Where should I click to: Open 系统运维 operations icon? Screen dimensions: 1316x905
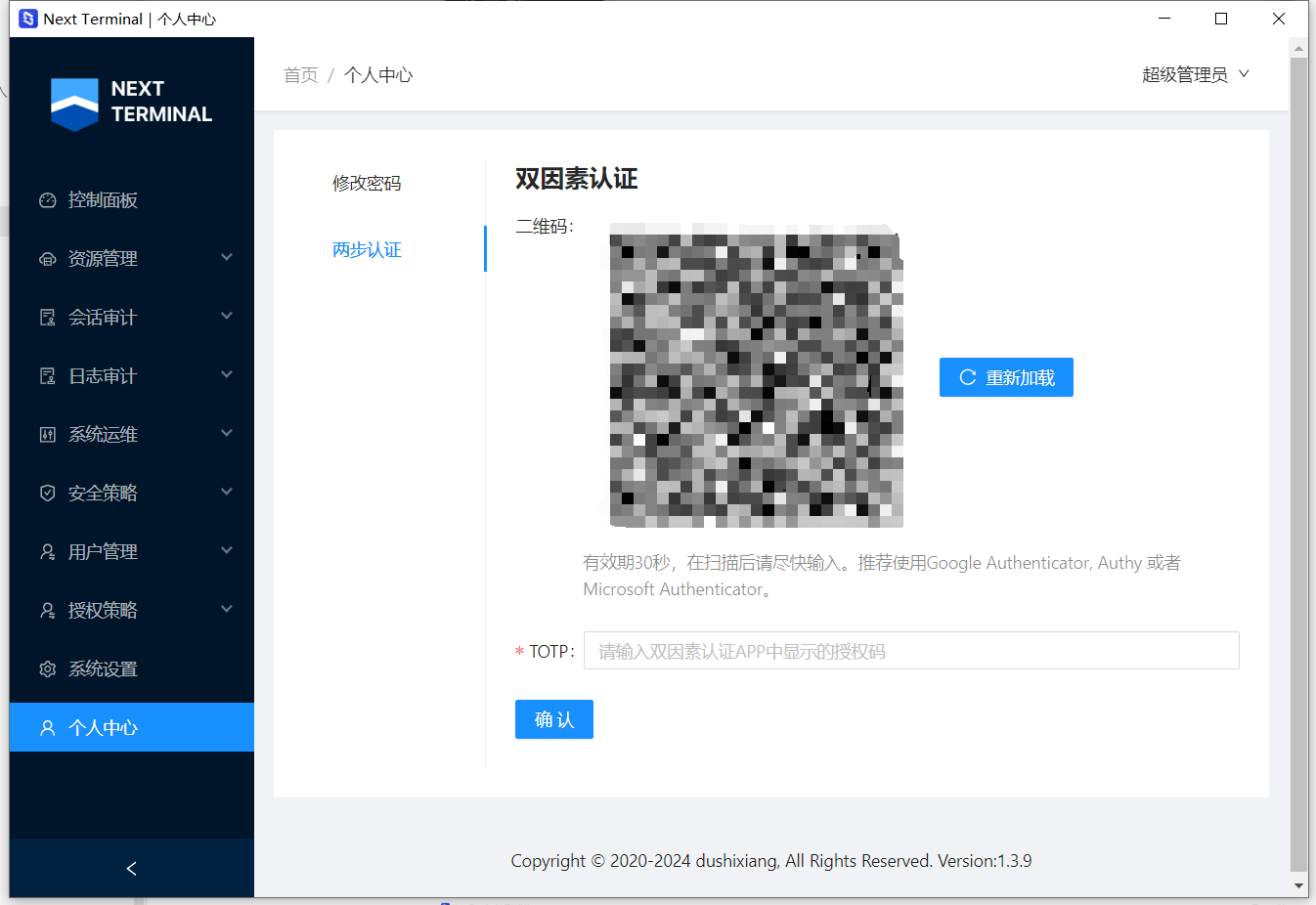(x=46, y=434)
